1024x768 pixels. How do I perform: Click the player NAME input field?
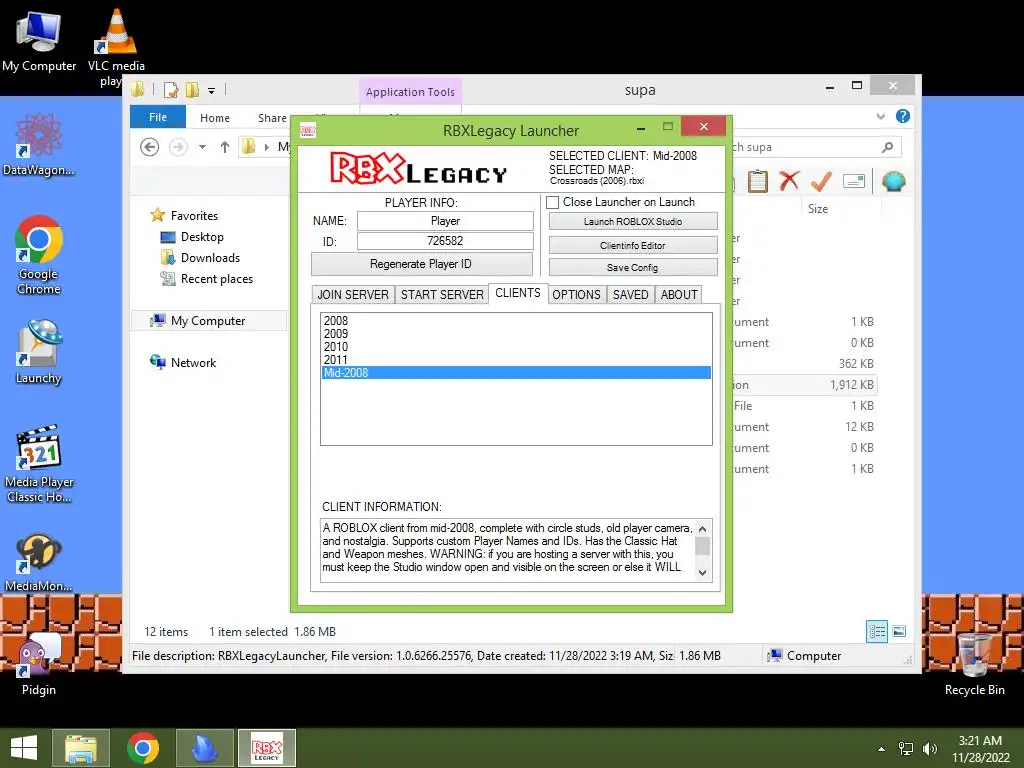click(x=445, y=221)
